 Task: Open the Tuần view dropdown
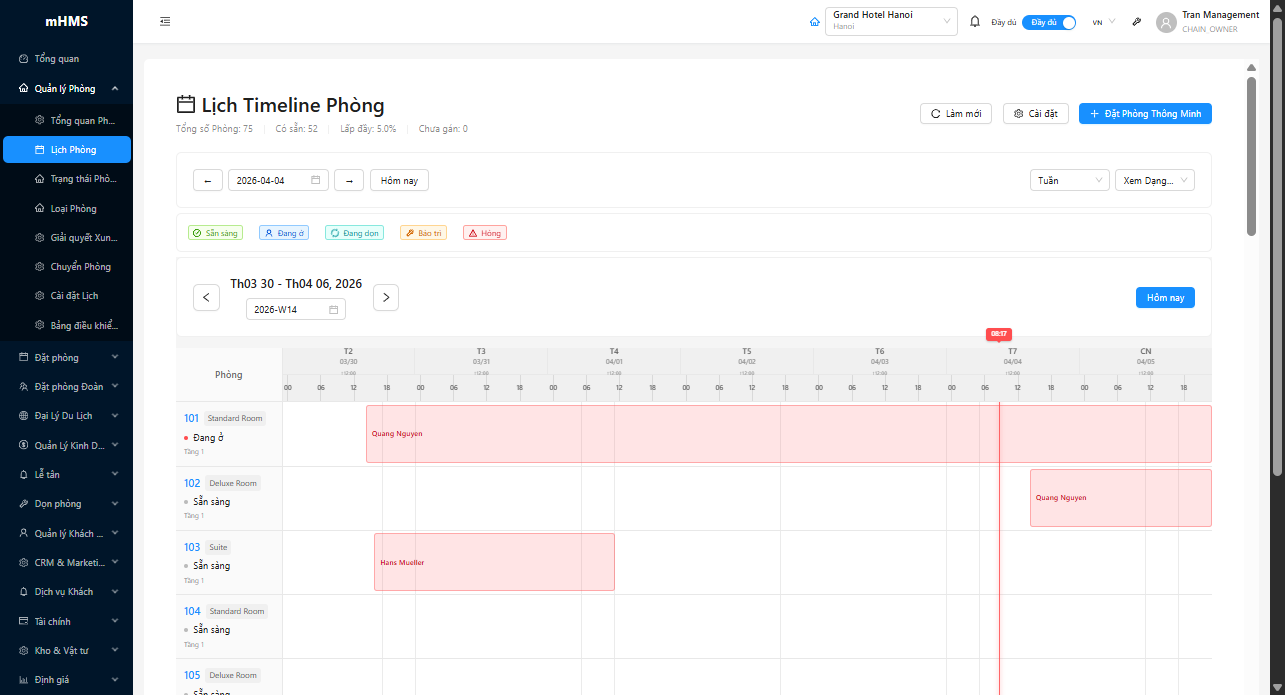1069,180
